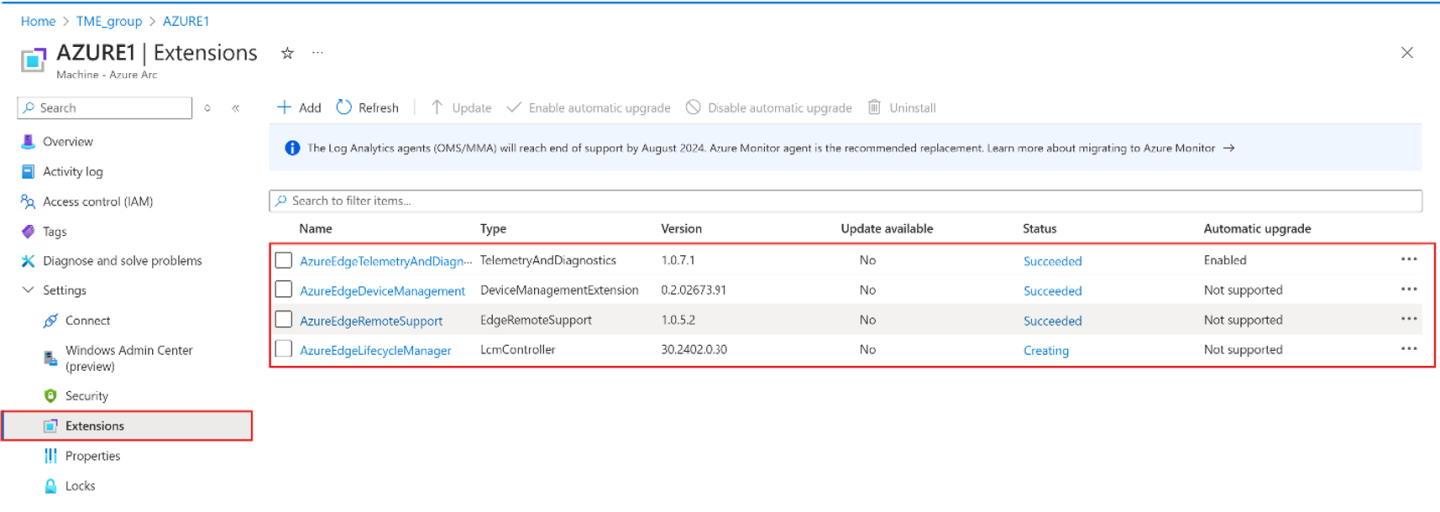
Task: Close the Extensions blade with the X
Action: [1407, 53]
